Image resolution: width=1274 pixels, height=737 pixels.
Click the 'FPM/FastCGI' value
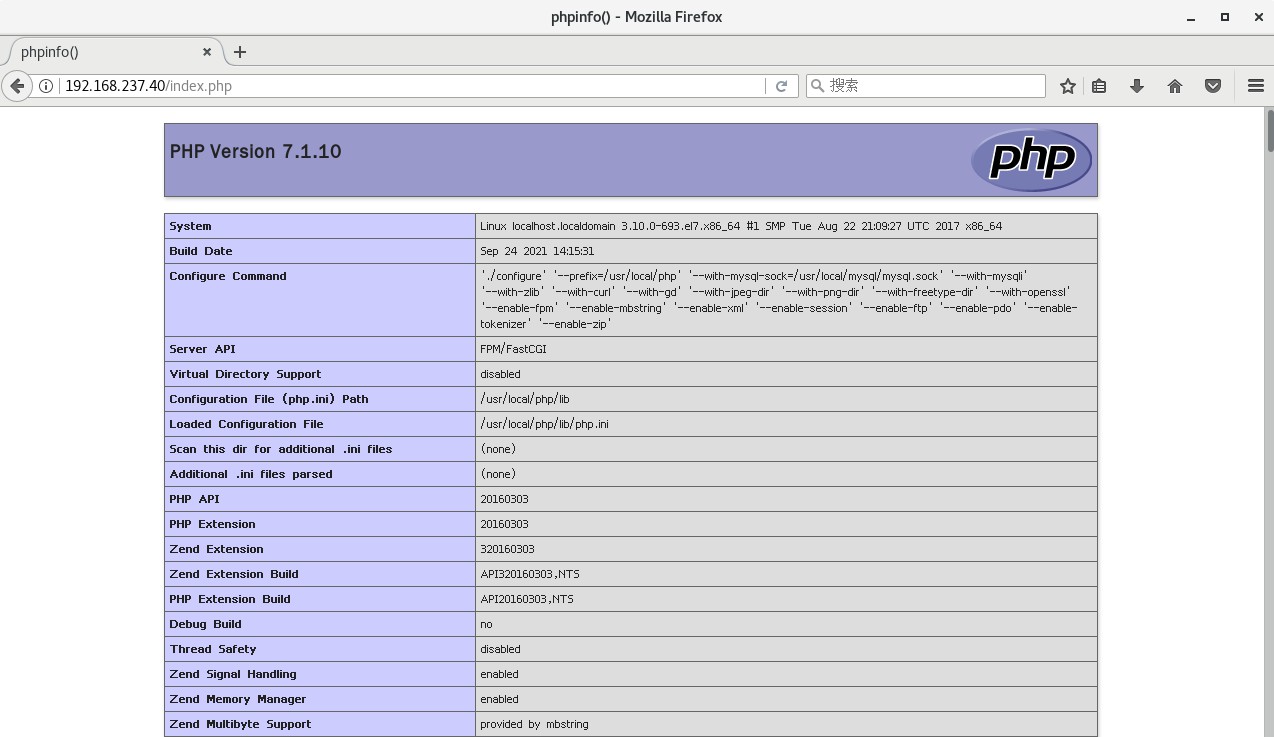point(513,349)
